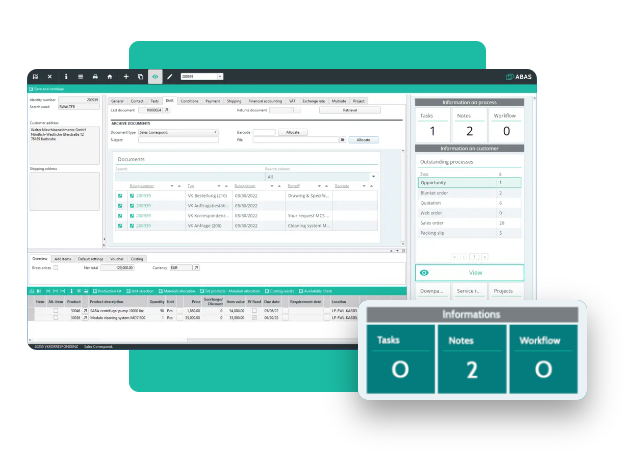The width and height of the screenshot is (633, 450).
Task: Switch to the Default settings tab
Action: pos(90,259)
